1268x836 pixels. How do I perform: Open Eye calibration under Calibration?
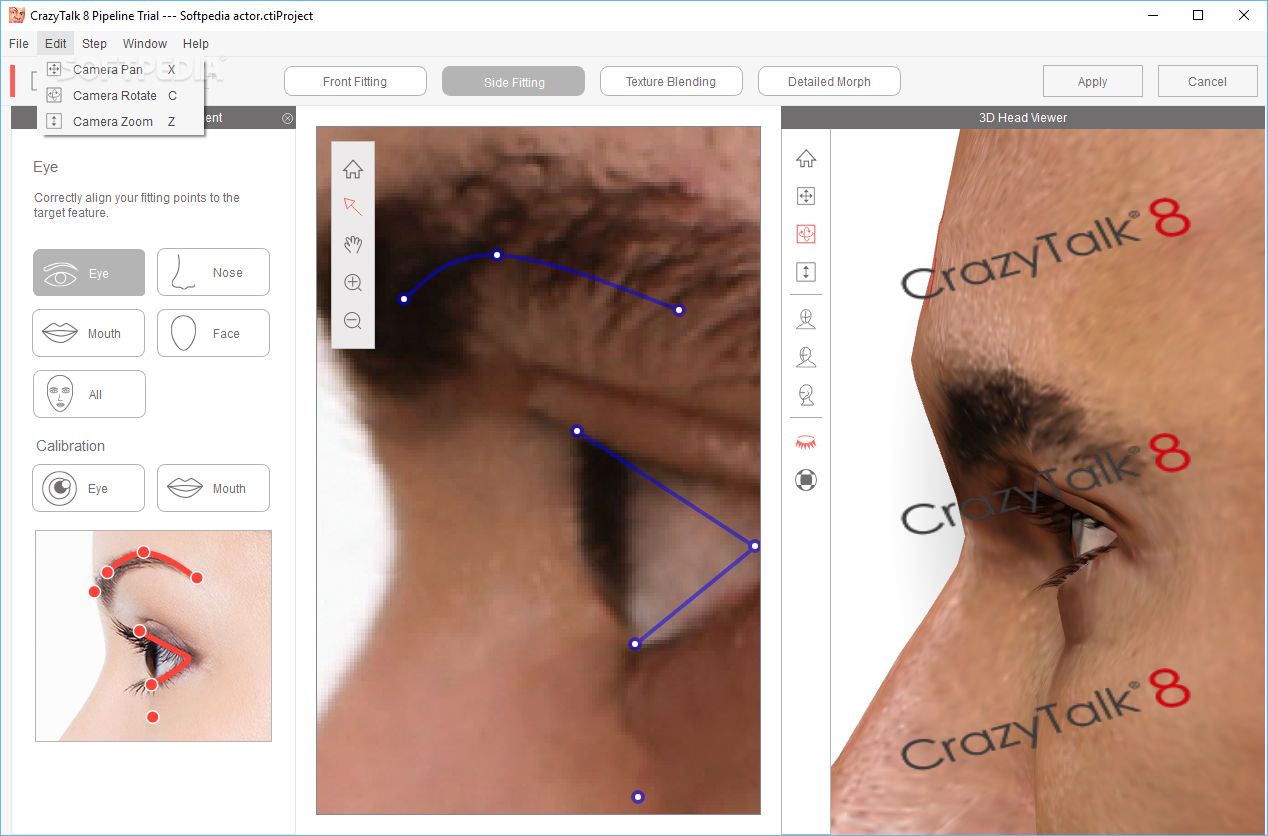pos(89,488)
